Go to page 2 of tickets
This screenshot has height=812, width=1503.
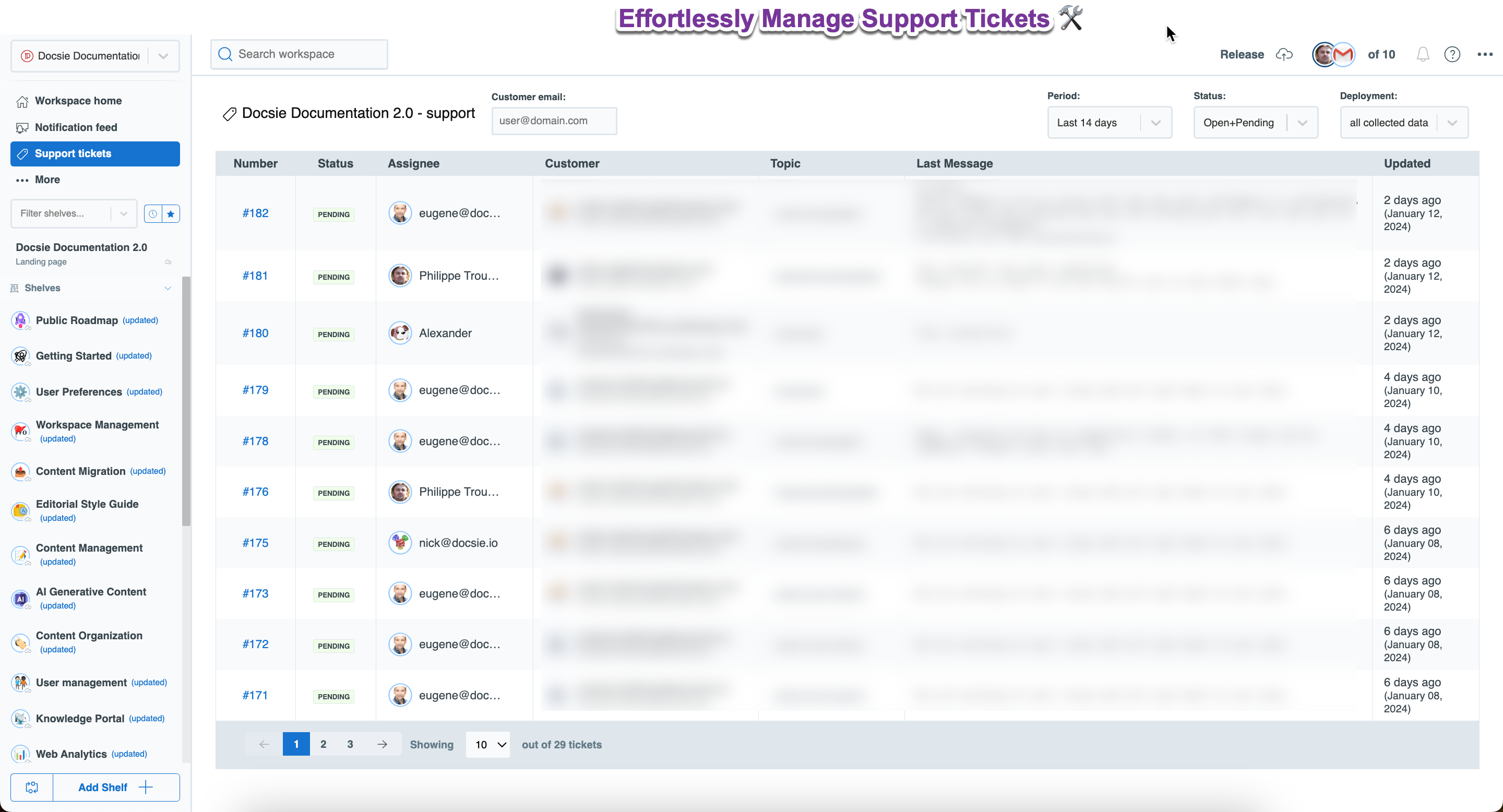coord(323,744)
